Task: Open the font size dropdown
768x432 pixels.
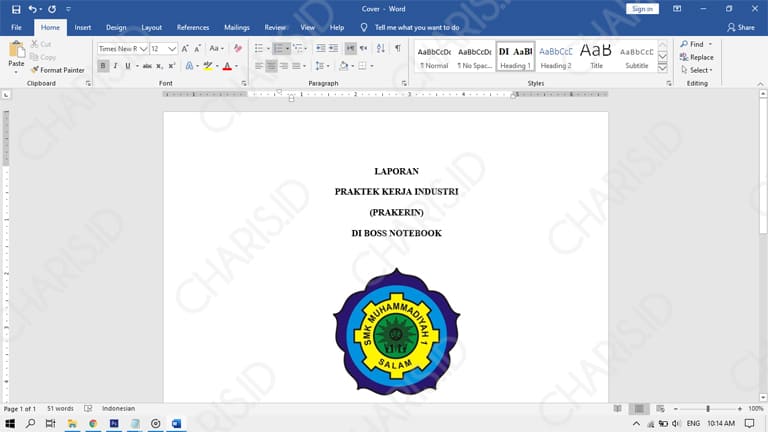Action: pyautogui.click(x=172, y=48)
